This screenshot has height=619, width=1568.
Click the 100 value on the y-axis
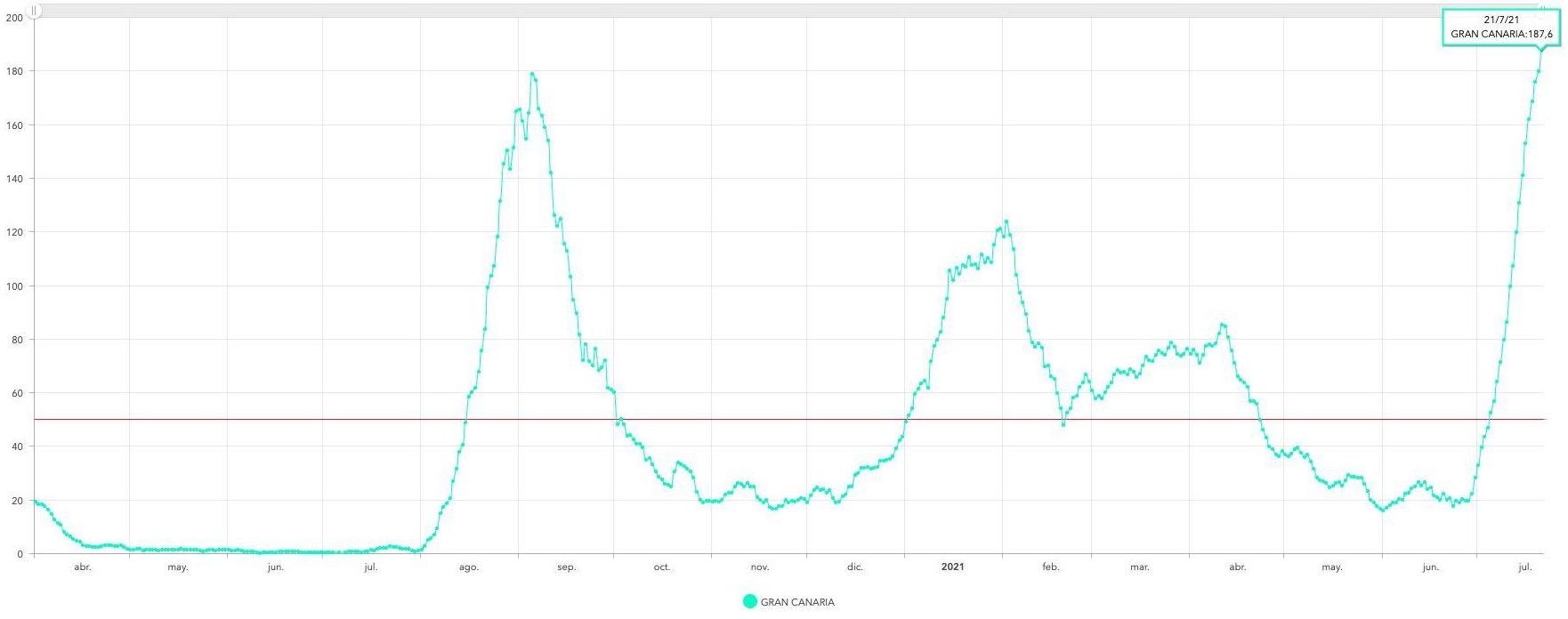click(x=14, y=286)
